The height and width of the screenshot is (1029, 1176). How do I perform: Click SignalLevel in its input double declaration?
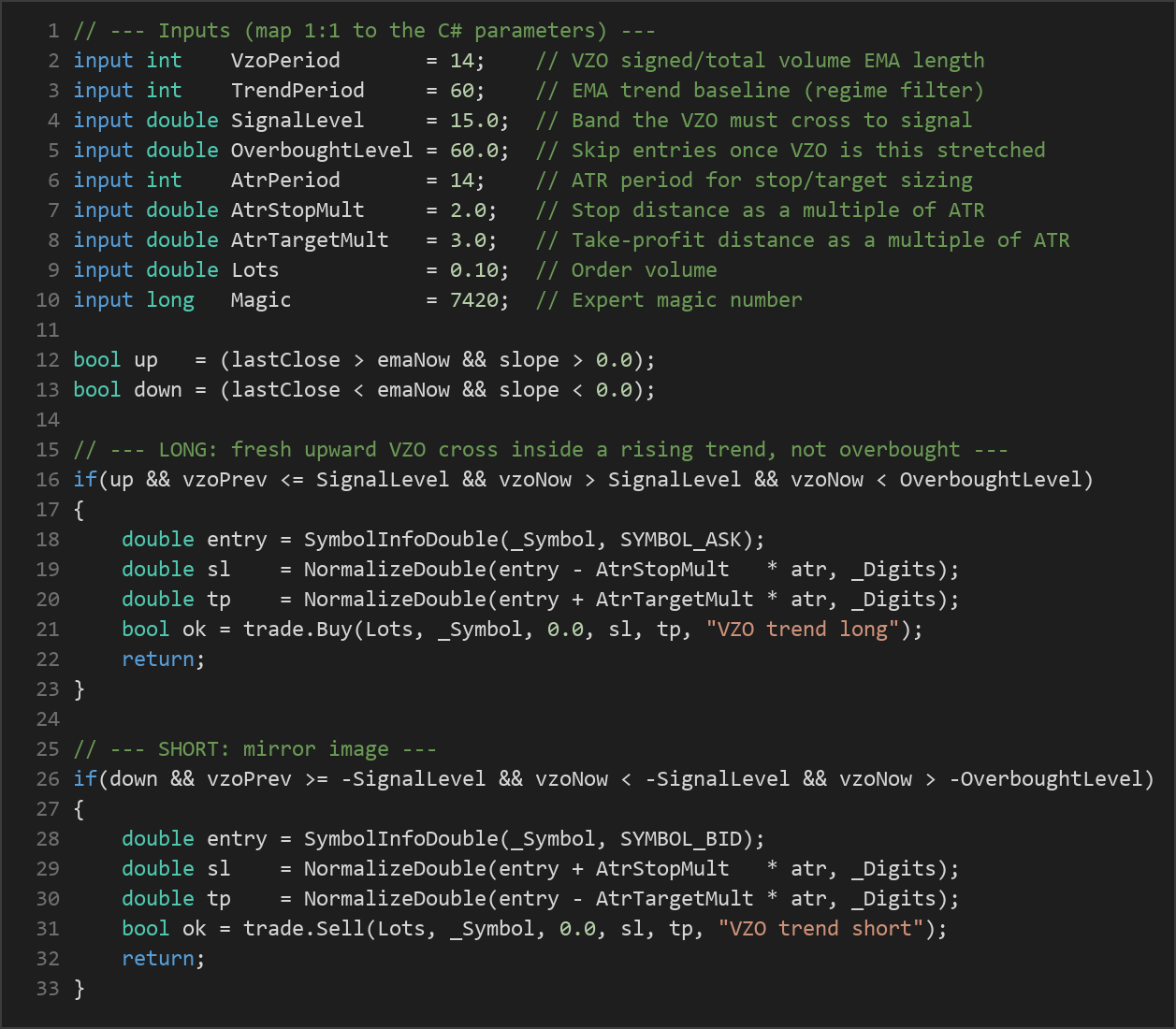[298, 121]
